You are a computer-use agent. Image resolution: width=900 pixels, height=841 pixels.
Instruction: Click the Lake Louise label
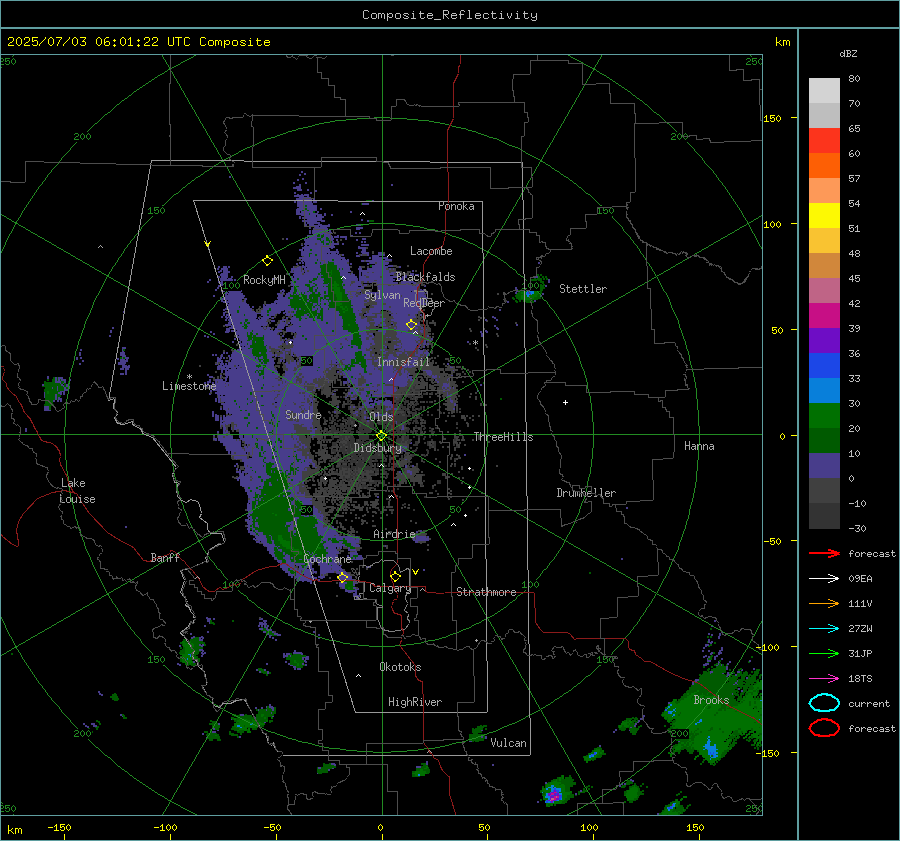coord(77,491)
